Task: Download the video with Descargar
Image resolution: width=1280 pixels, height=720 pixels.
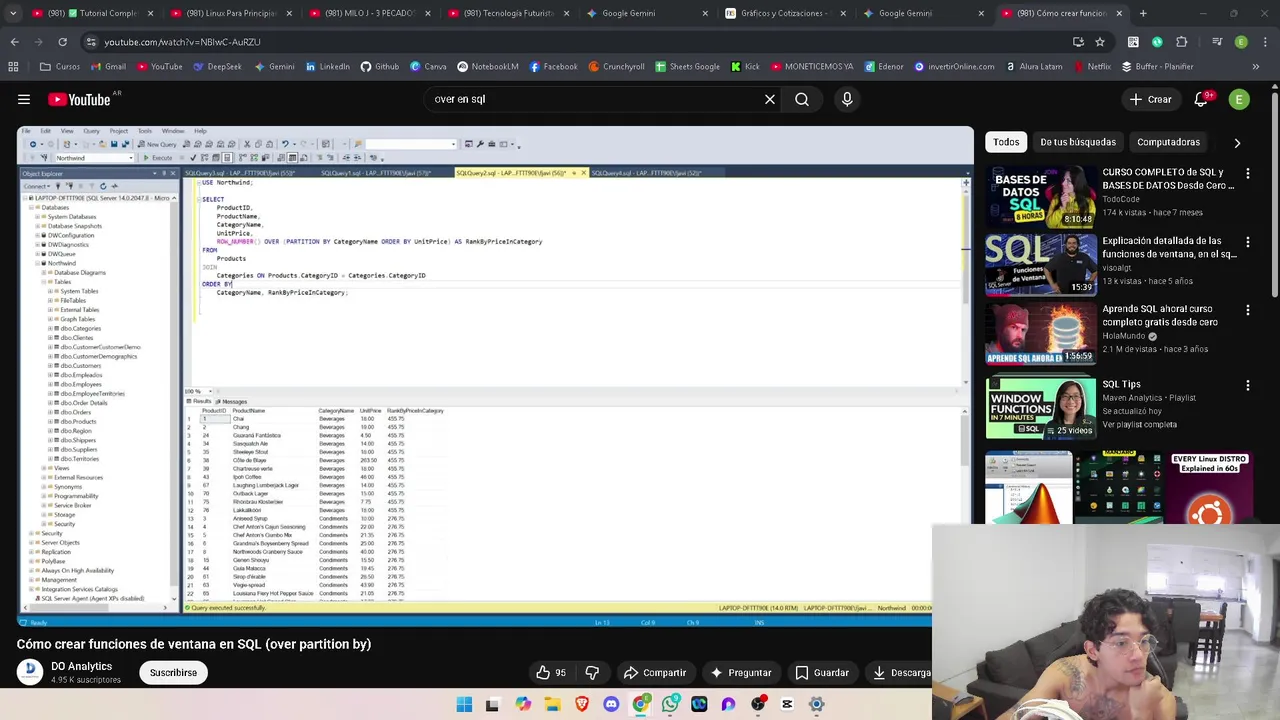Action: (x=900, y=673)
